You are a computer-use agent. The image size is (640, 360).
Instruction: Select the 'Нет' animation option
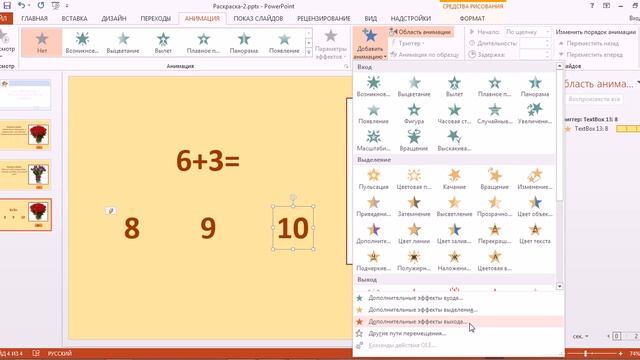coord(42,42)
